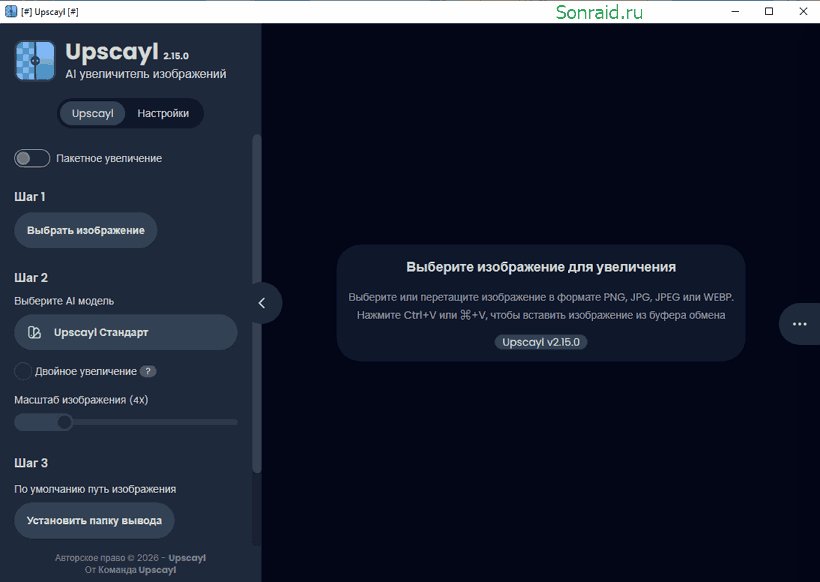Click the AI увеличитель изображений subtitle

point(146,74)
